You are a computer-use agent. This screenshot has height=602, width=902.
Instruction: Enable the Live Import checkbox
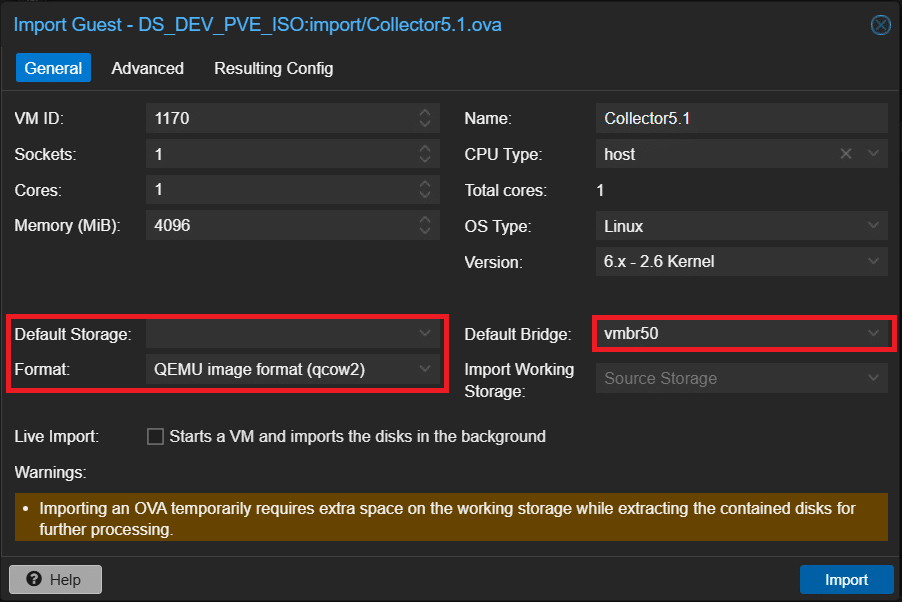(x=155, y=436)
